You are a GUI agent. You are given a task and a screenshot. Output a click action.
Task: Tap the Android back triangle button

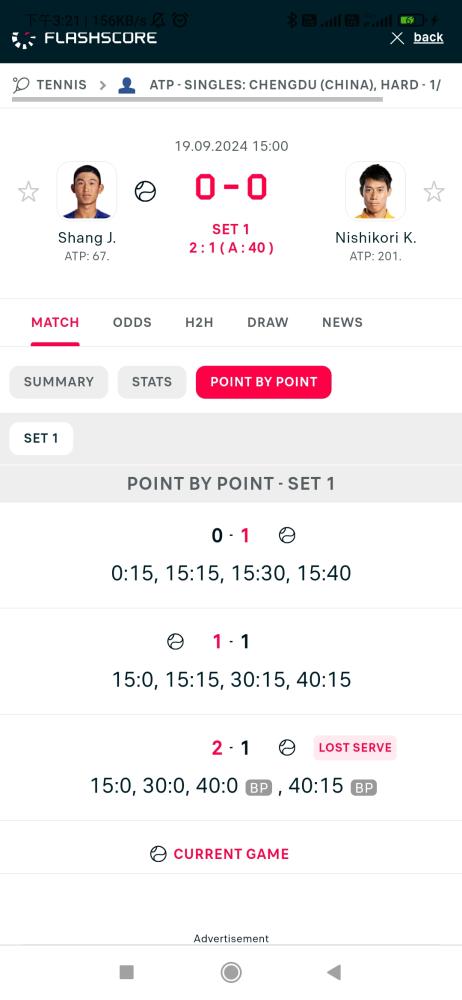[334, 972]
